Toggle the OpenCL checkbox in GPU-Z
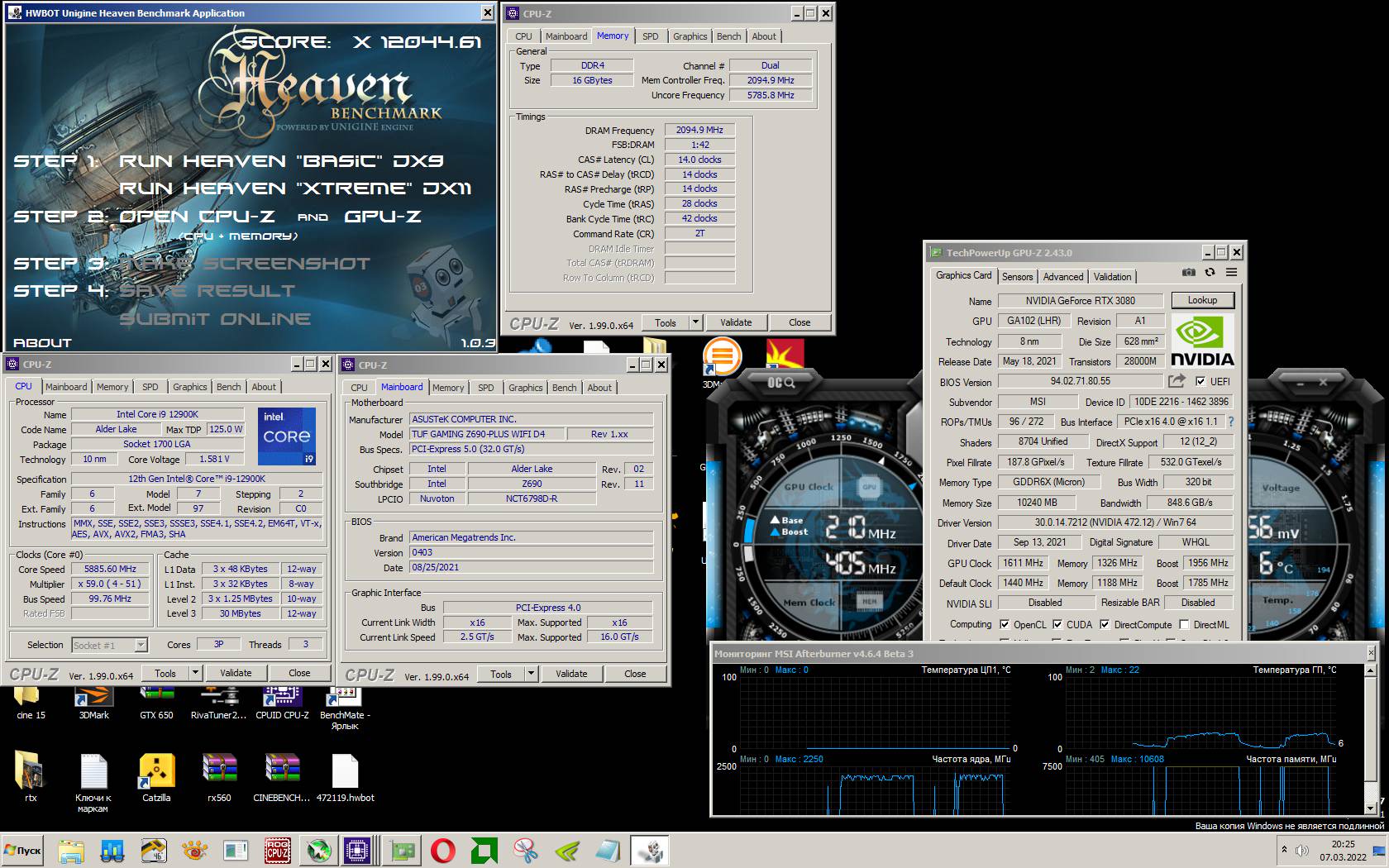1389x868 pixels. point(1005,624)
